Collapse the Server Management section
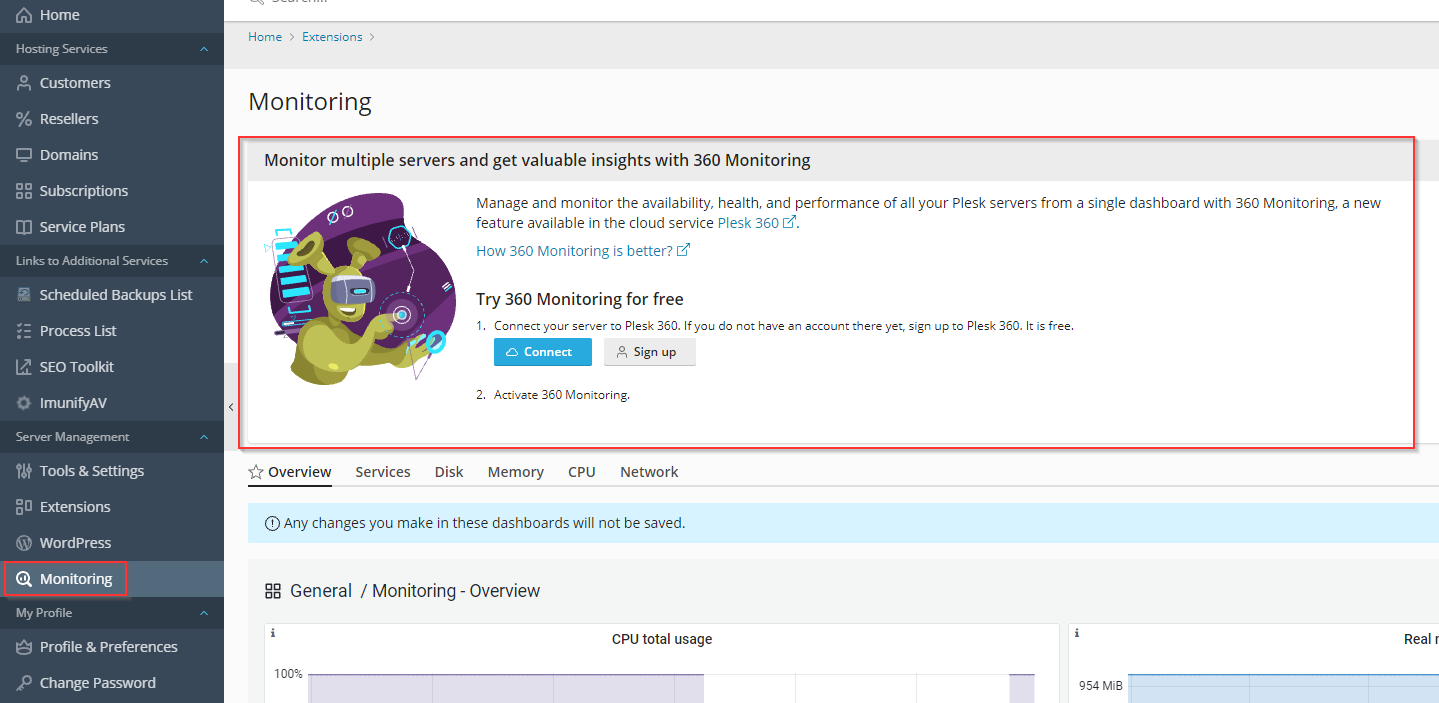1439x703 pixels. (204, 437)
